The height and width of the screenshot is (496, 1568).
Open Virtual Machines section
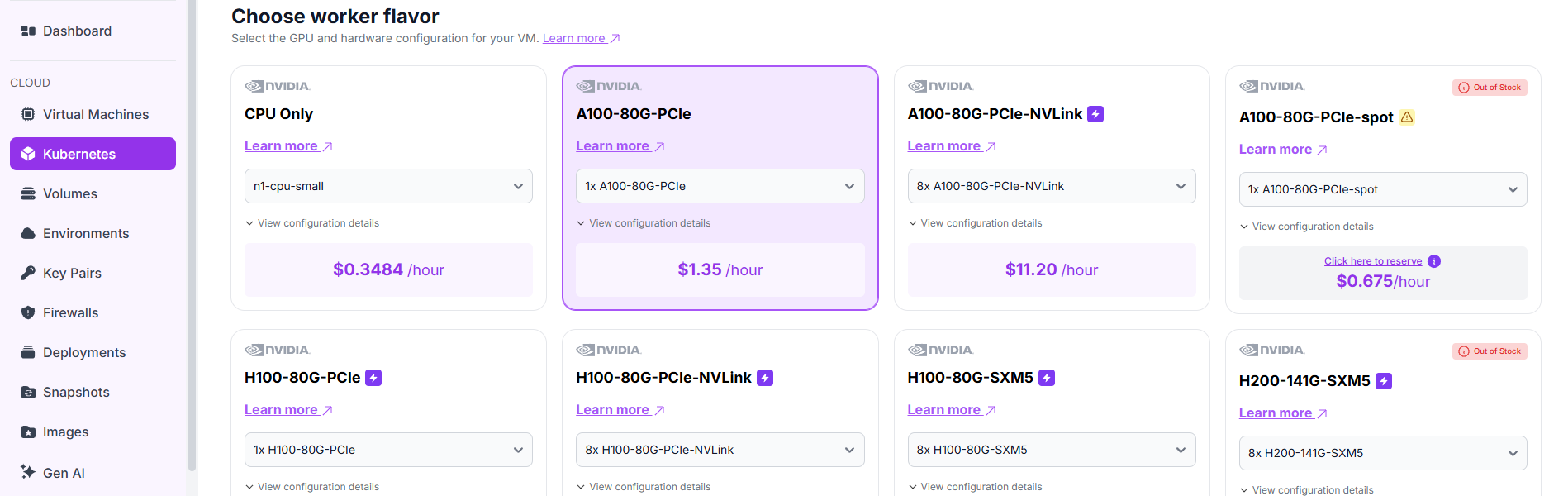point(93,114)
